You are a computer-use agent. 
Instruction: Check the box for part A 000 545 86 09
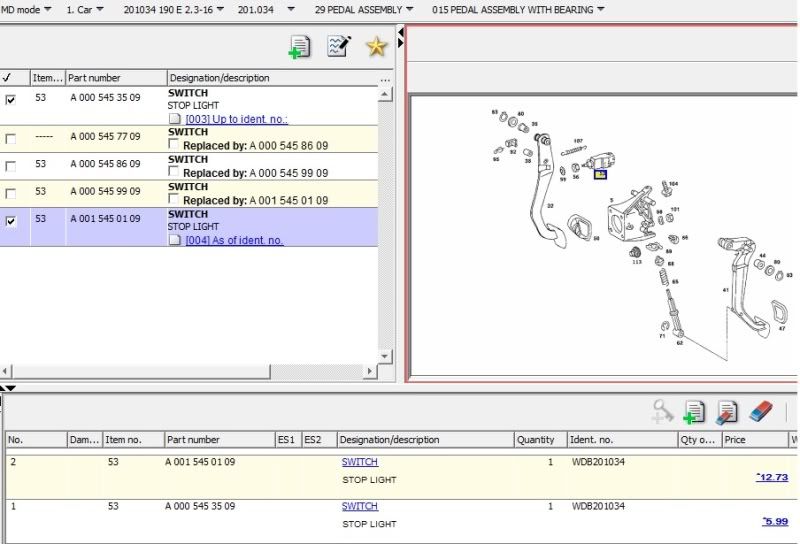[10, 166]
